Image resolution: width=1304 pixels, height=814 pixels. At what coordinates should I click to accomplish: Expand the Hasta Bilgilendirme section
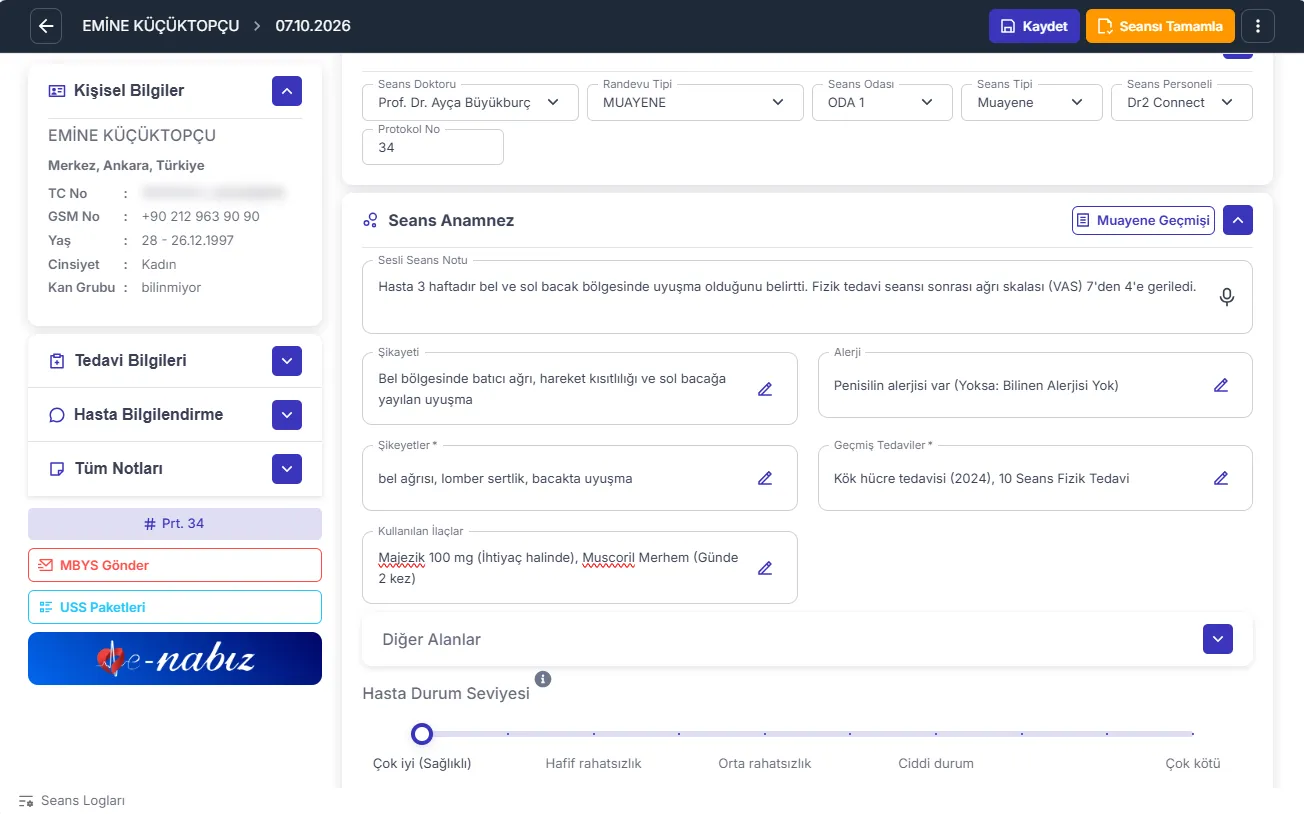pyautogui.click(x=287, y=415)
